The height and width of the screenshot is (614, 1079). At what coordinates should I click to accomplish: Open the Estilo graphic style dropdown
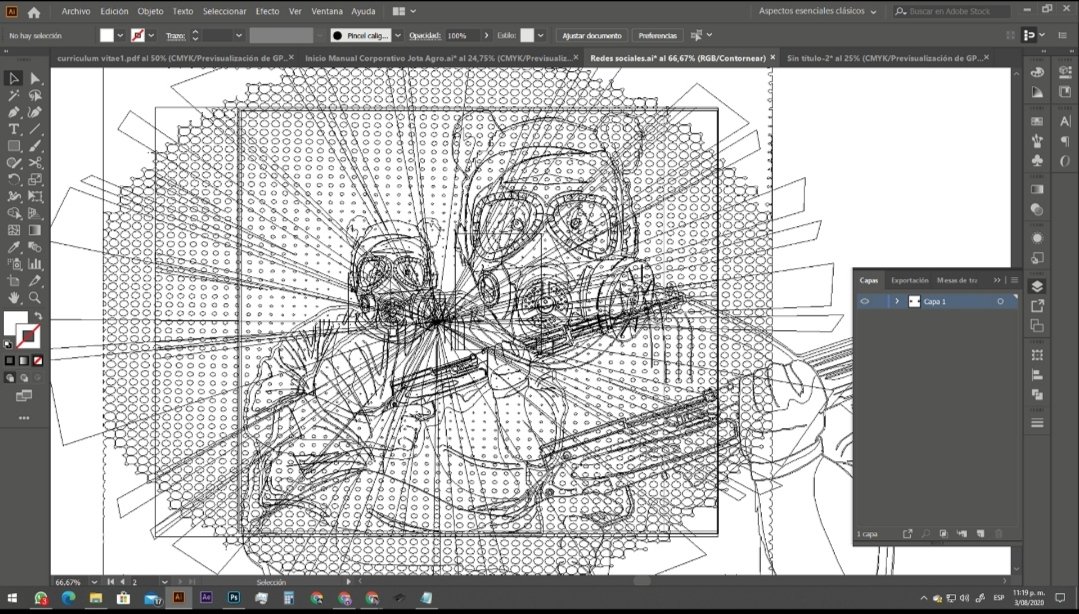[x=541, y=35]
